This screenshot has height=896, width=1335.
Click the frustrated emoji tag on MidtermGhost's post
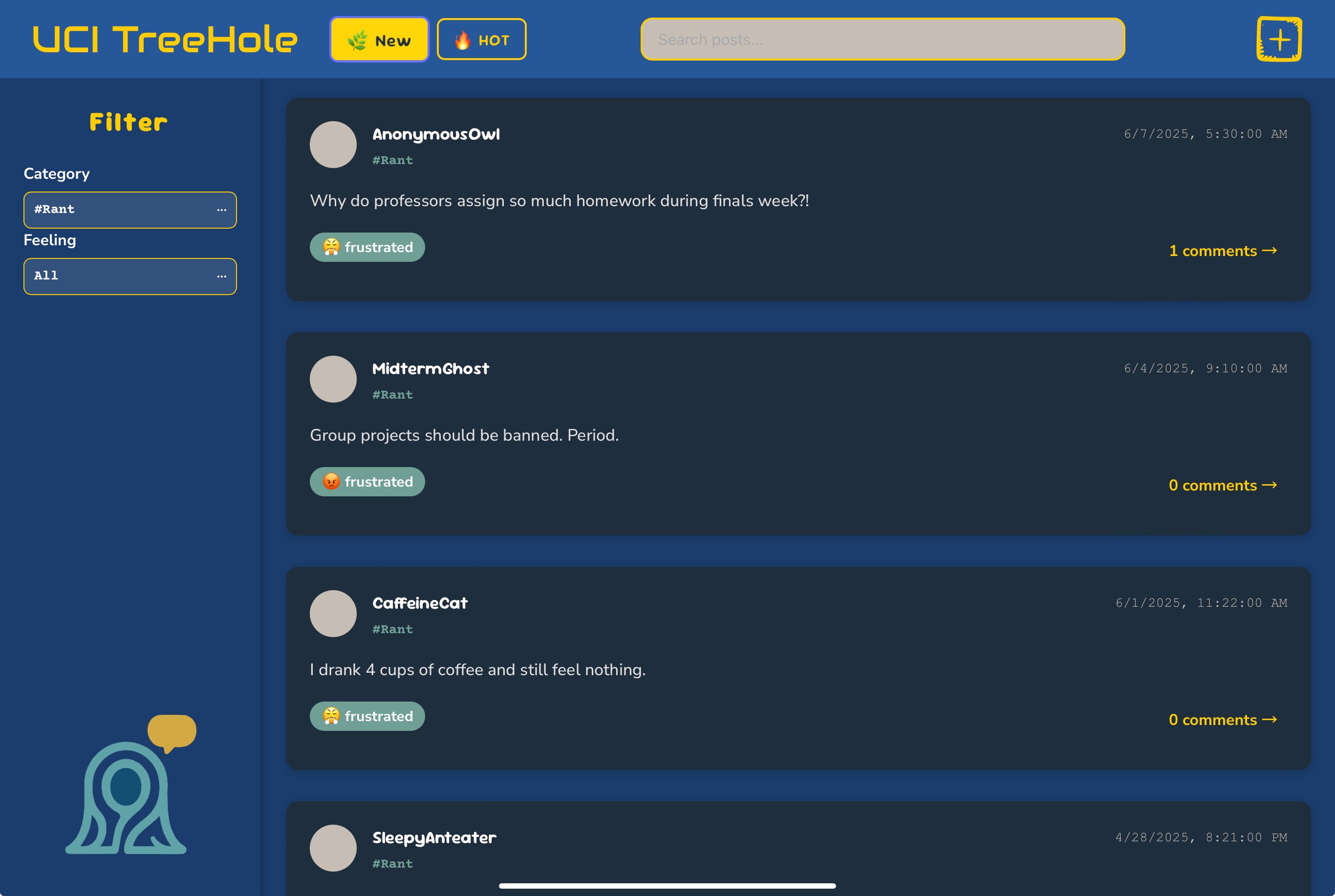click(367, 482)
